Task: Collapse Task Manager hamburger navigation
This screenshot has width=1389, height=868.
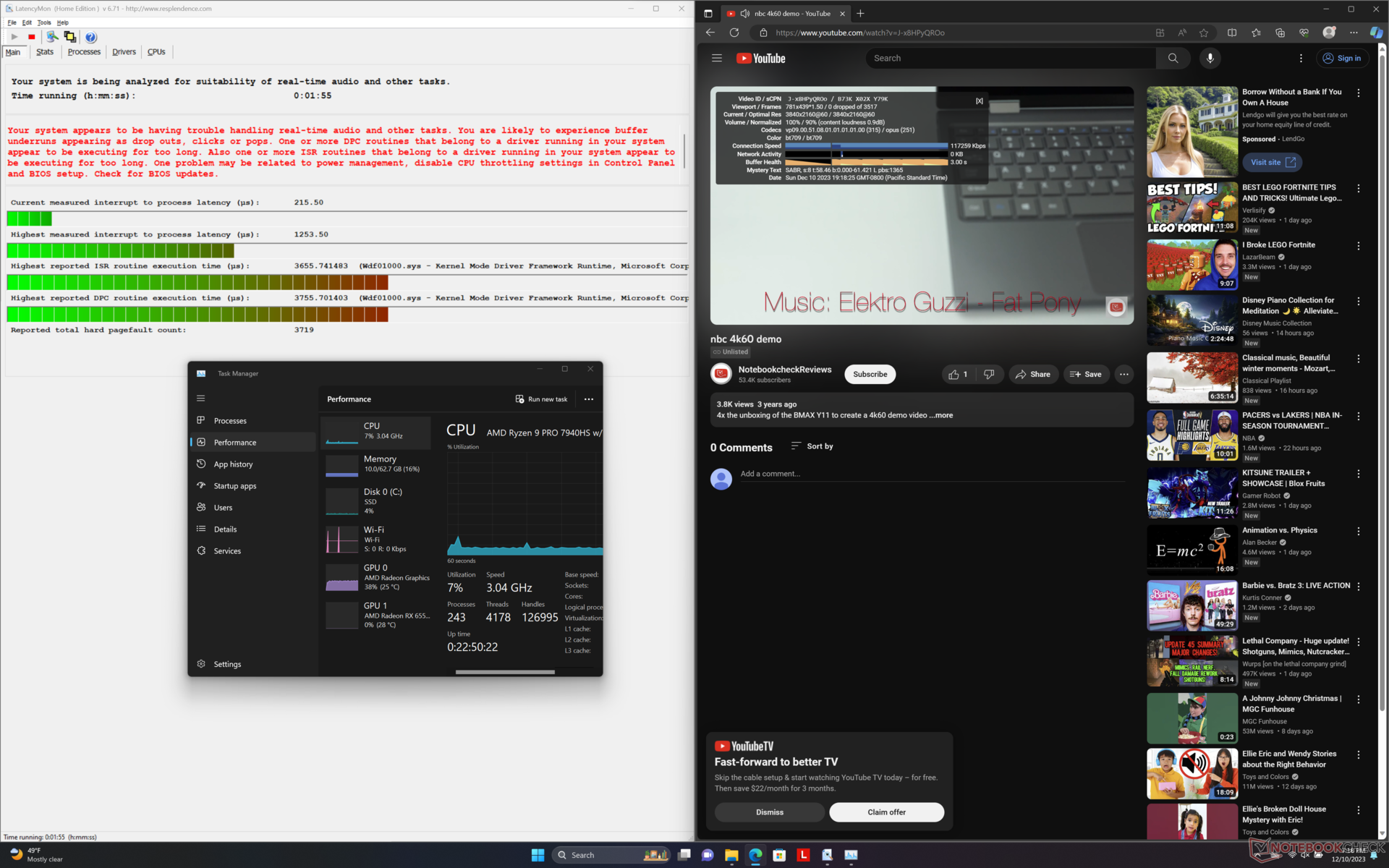Action: point(201,399)
